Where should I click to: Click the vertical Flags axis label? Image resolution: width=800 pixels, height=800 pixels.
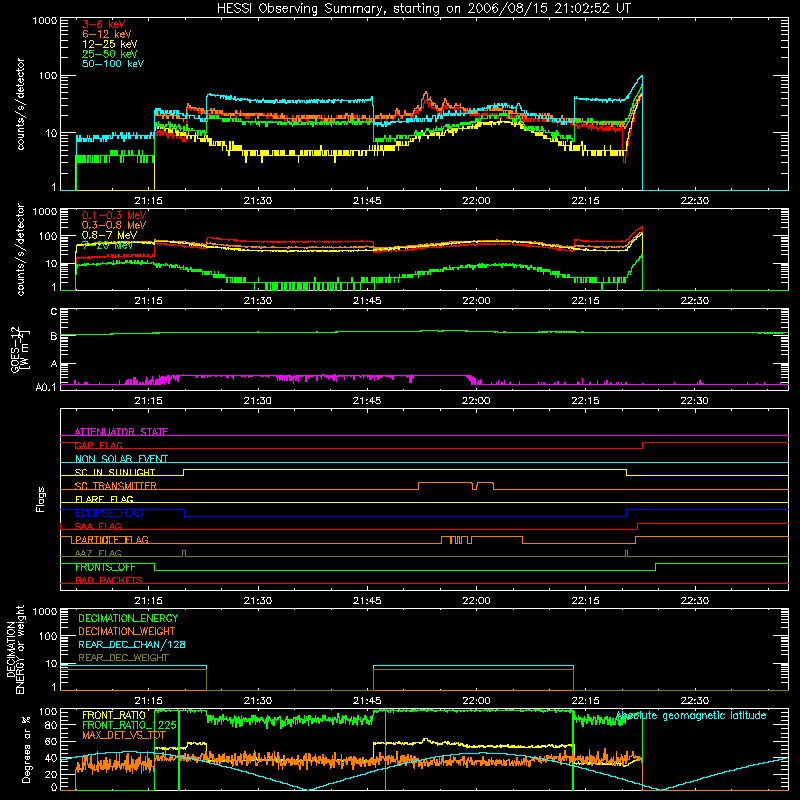click(x=41, y=499)
